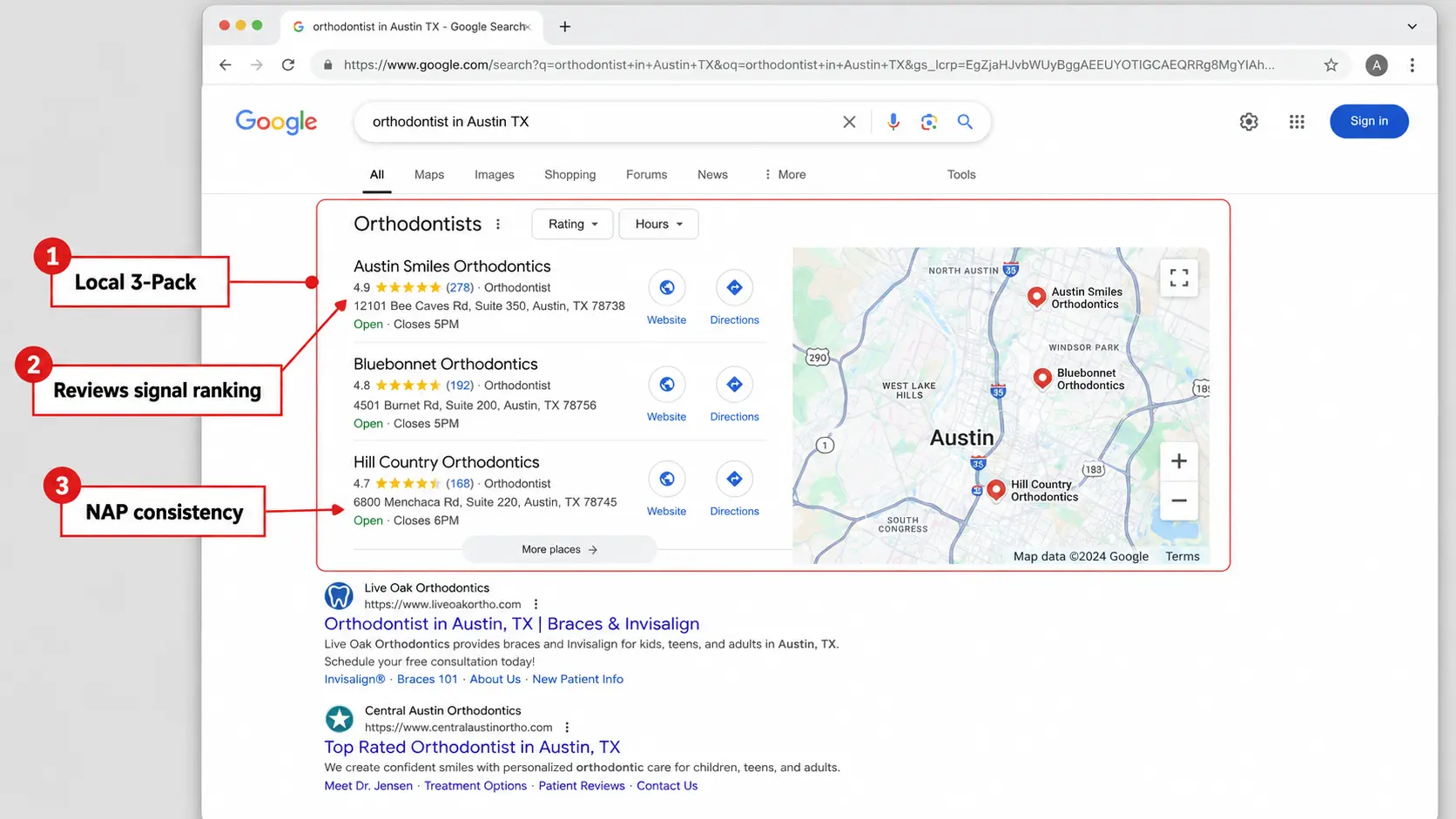
Task: Zoom in on the map
Action: (1179, 460)
